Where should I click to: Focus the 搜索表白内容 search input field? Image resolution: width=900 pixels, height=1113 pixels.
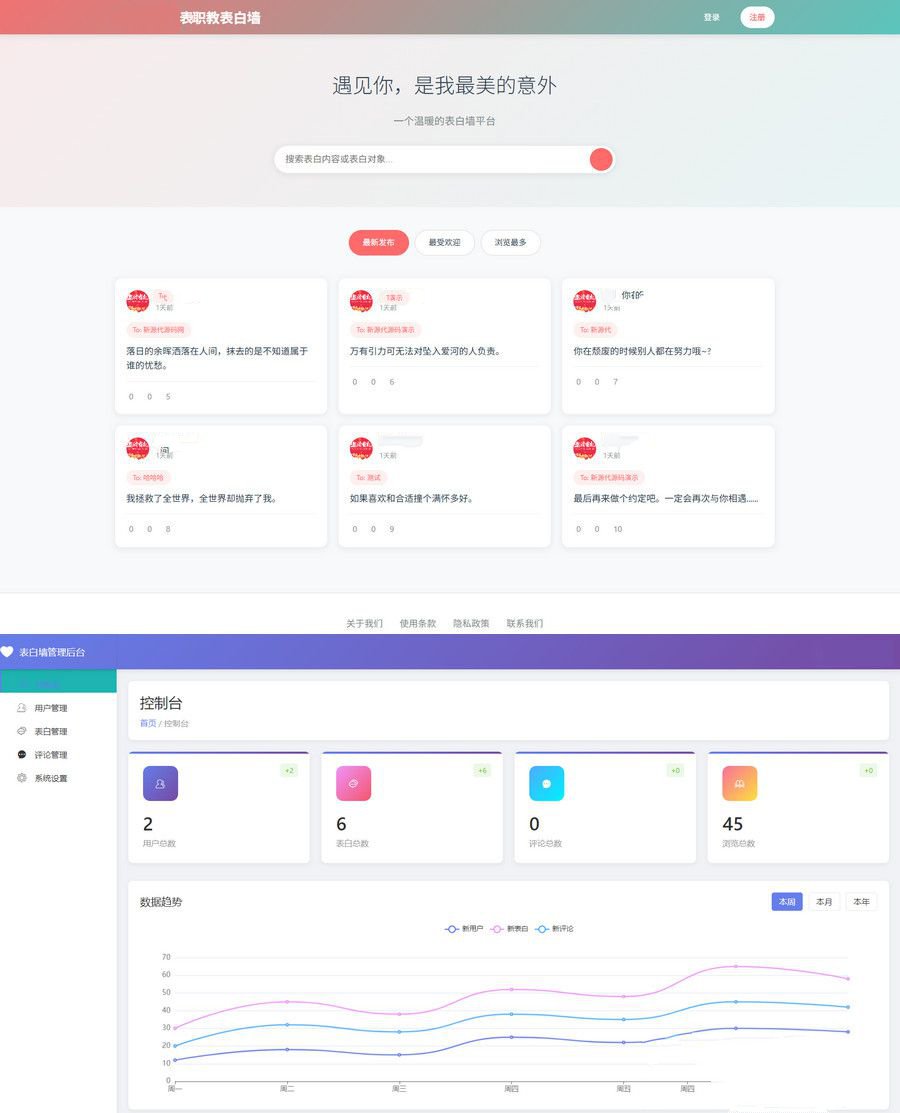pyautogui.click(x=430, y=159)
